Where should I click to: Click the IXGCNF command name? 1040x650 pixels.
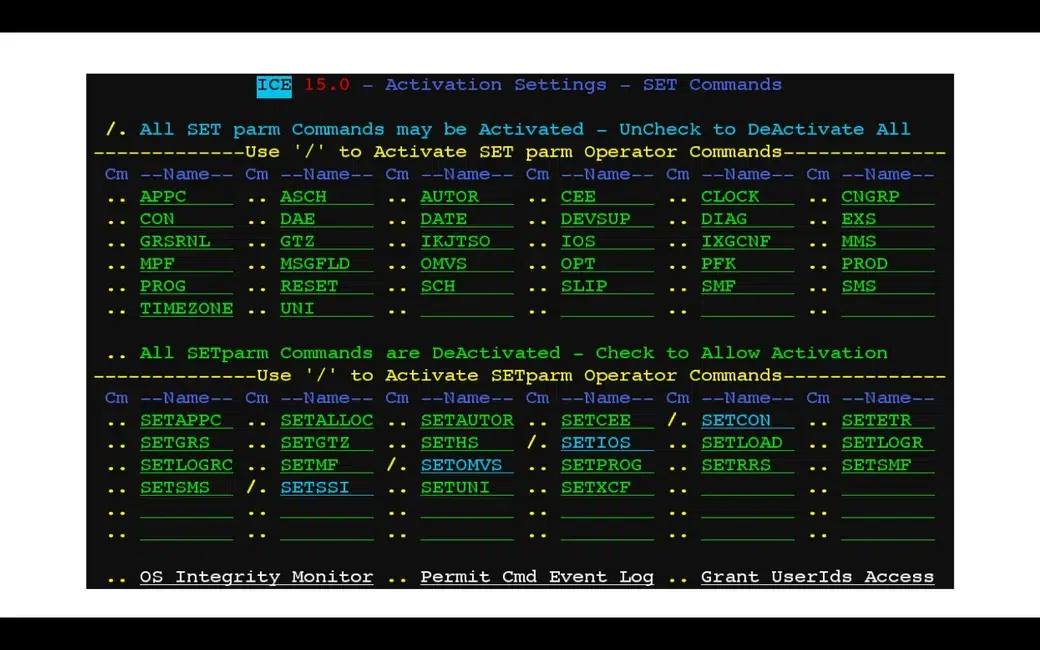(x=736, y=242)
